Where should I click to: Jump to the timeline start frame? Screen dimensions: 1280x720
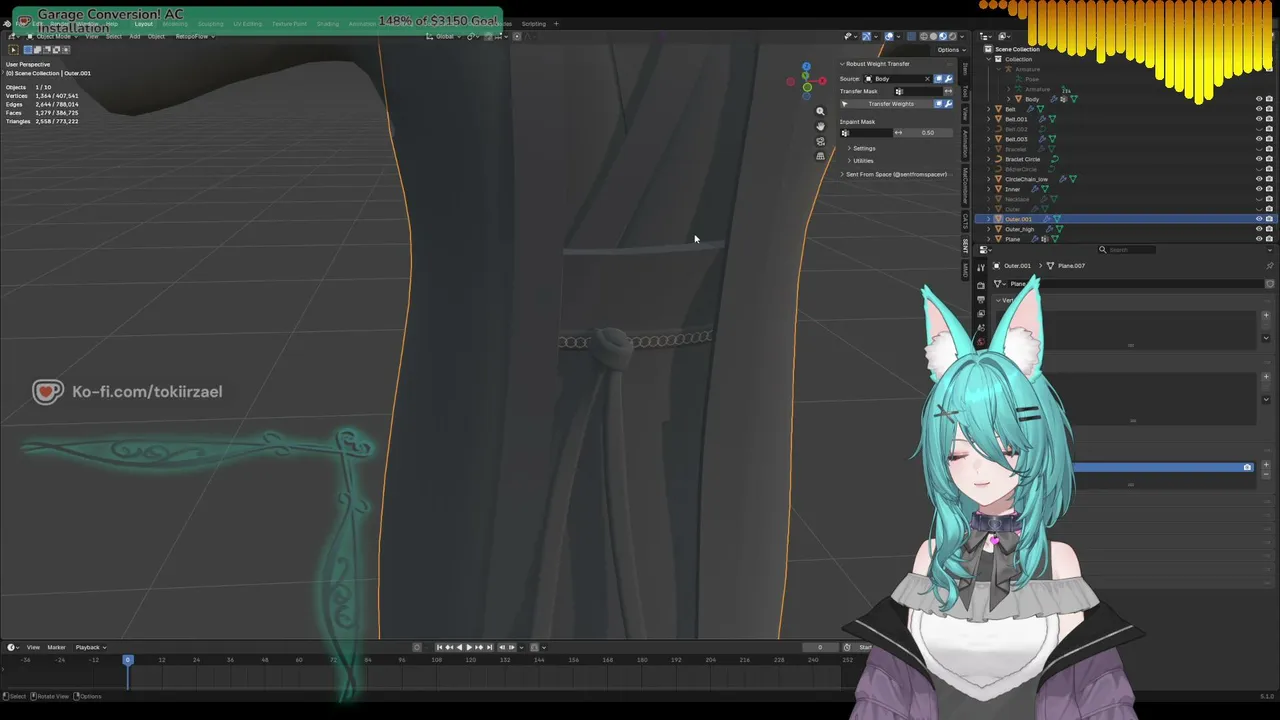tap(438, 647)
